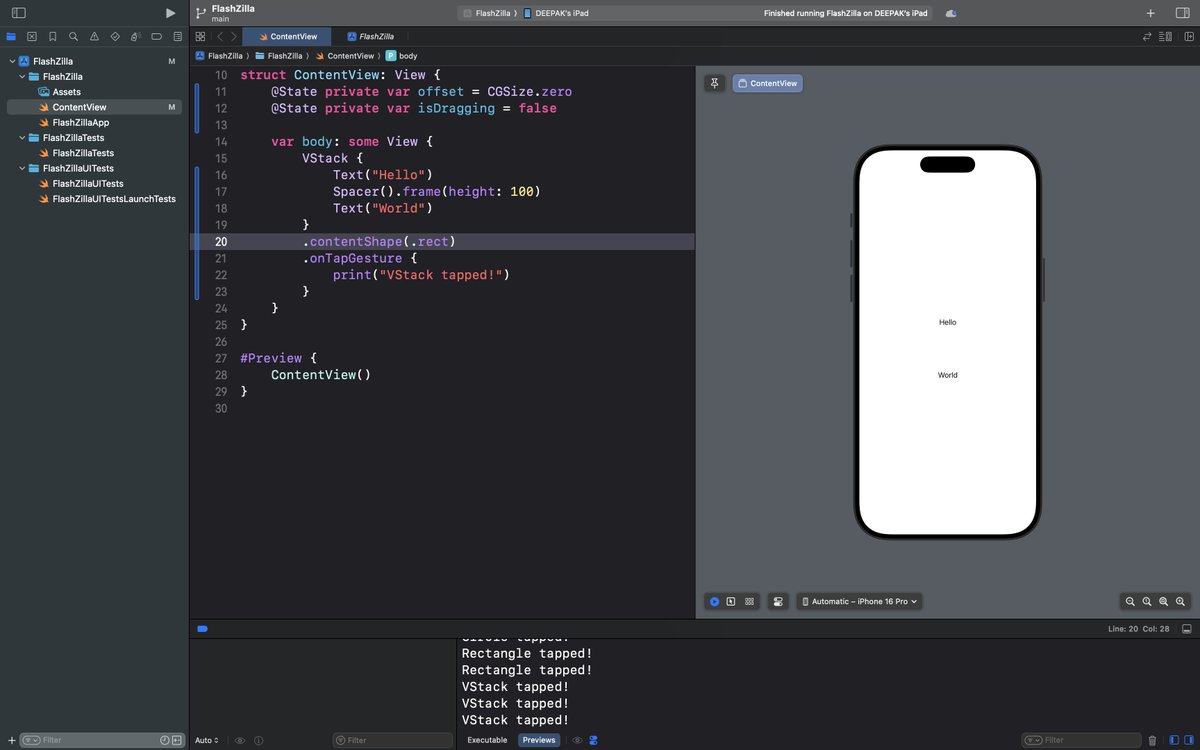This screenshot has height=750, width=1200.
Task: Choose the FlashZilla scheme in the toolbar
Action: [x=488, y=13]
